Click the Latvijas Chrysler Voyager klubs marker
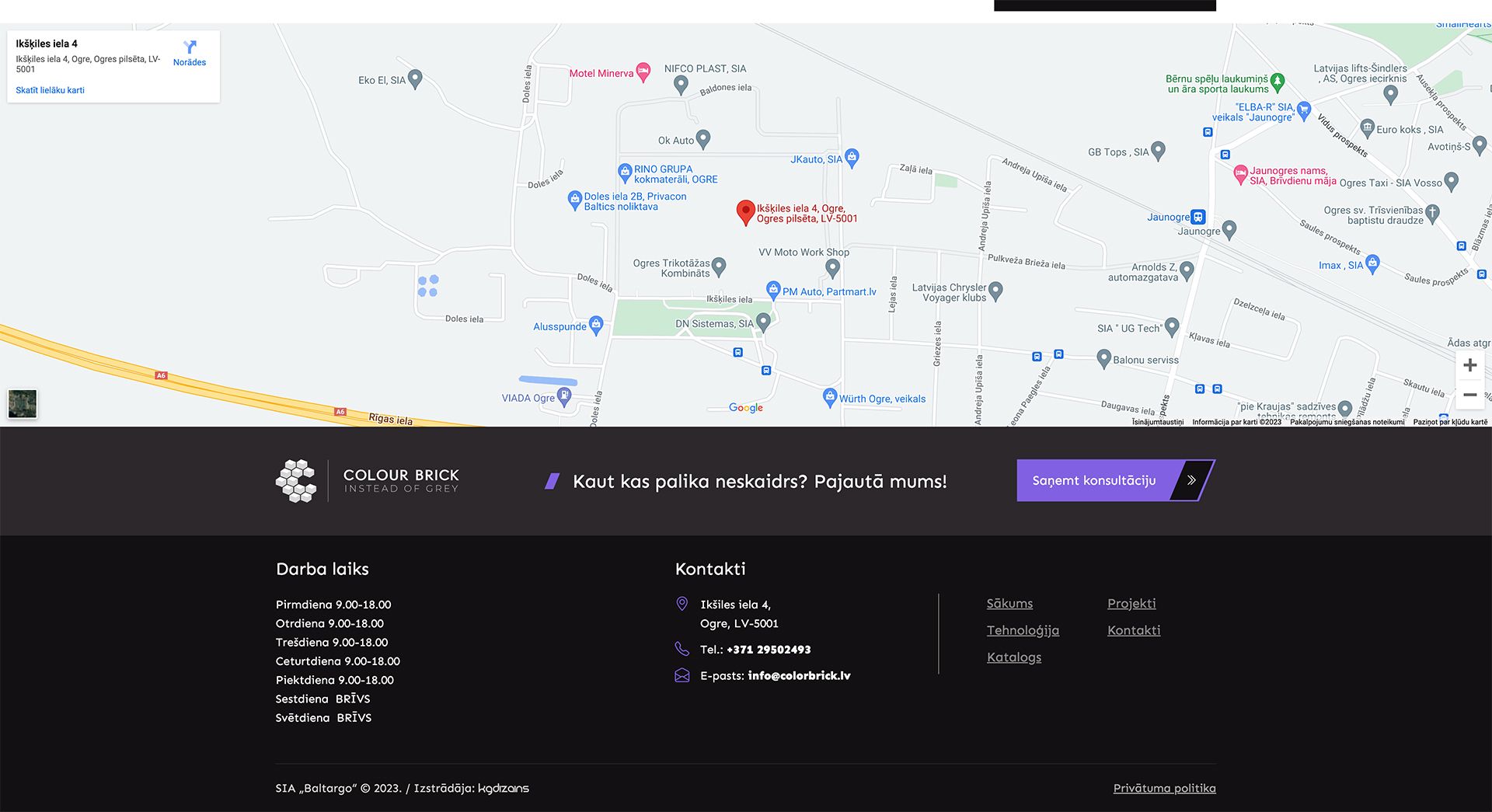 (995, 291)
